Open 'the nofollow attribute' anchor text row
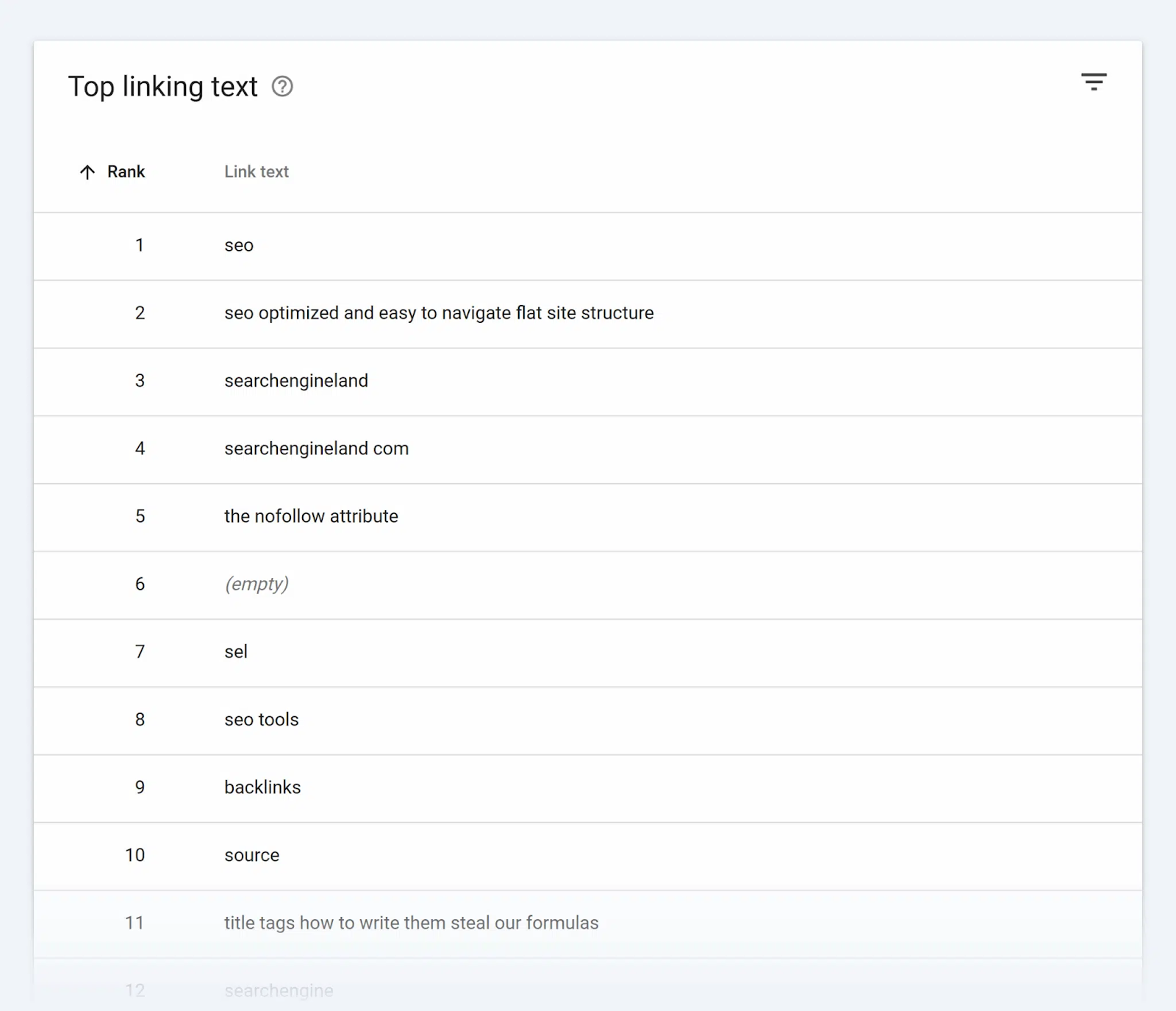 point(312,516)
